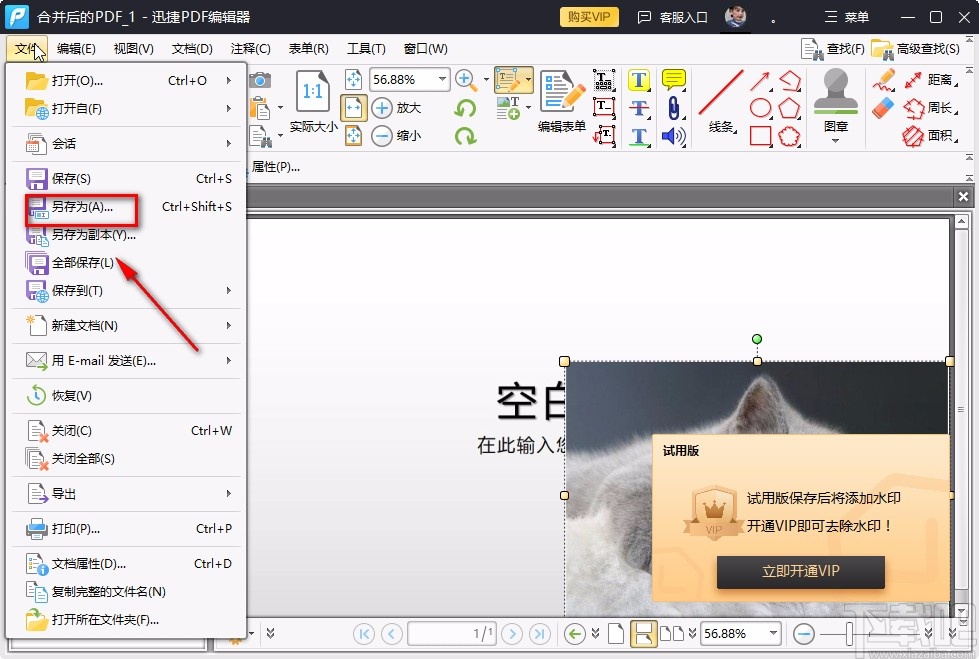This screenshot has height=659, width=979.
Task: Click the snapshot camera icon
Action: pos(260,80)
